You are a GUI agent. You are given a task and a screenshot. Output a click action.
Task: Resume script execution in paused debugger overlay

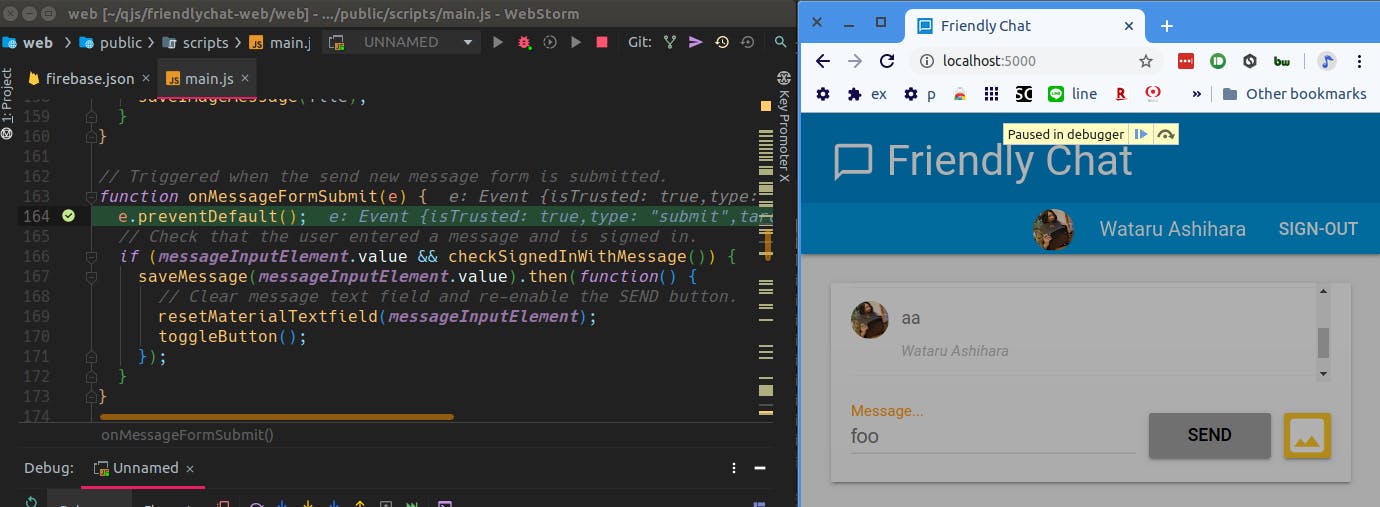coord(1141,134)
